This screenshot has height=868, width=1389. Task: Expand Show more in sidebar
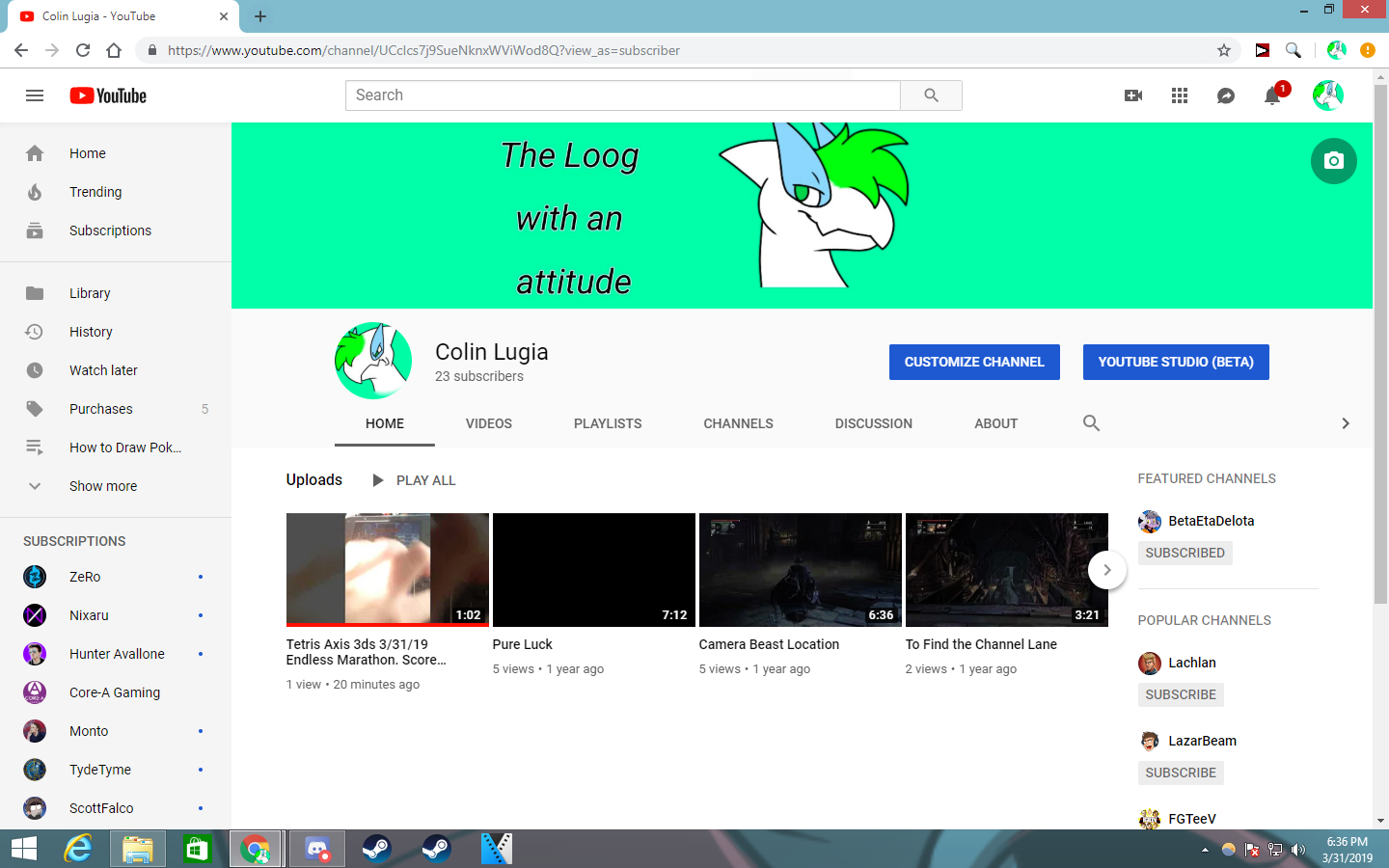(x=102, y=486)
